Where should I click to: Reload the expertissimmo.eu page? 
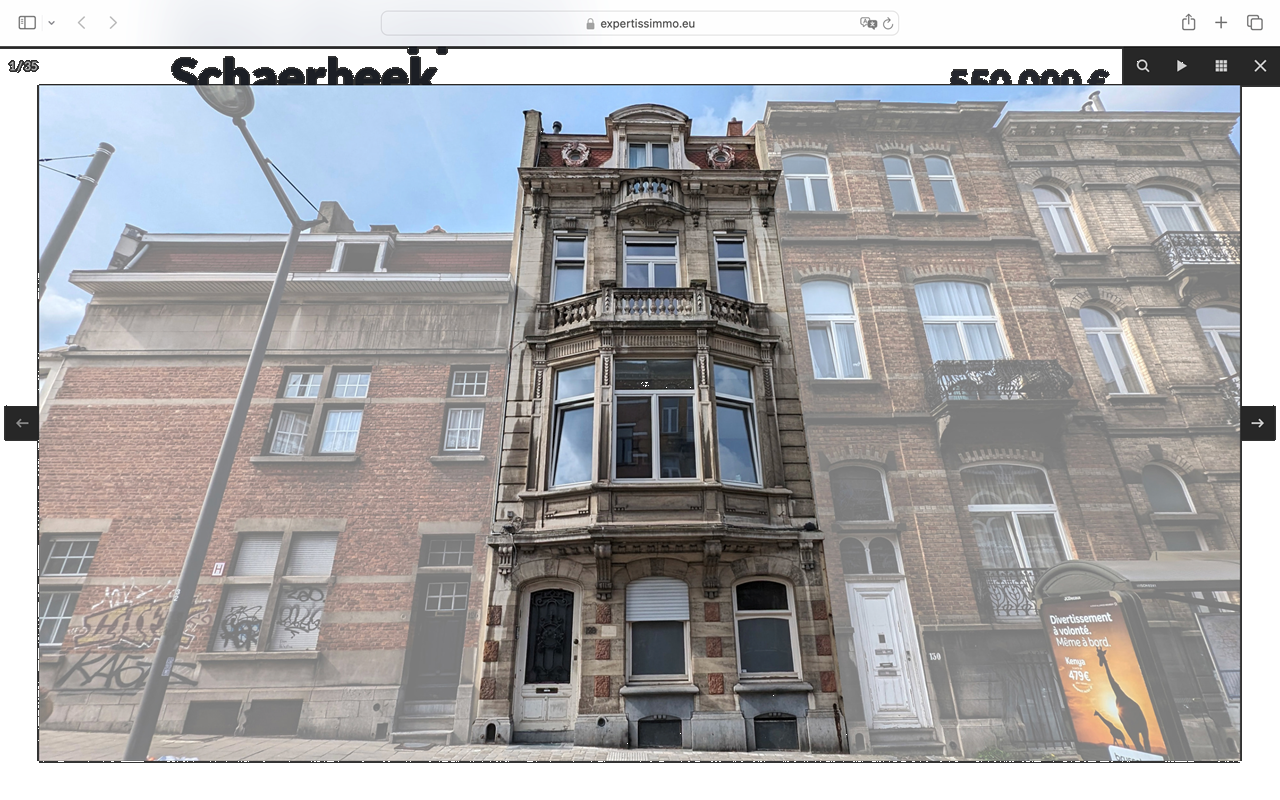pos(887,23)
